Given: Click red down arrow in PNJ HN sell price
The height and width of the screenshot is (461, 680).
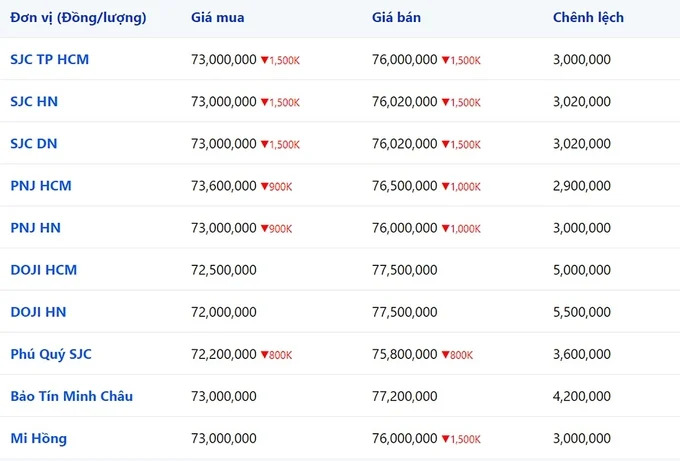Looking at the screenshot, I should pos(445,228).
